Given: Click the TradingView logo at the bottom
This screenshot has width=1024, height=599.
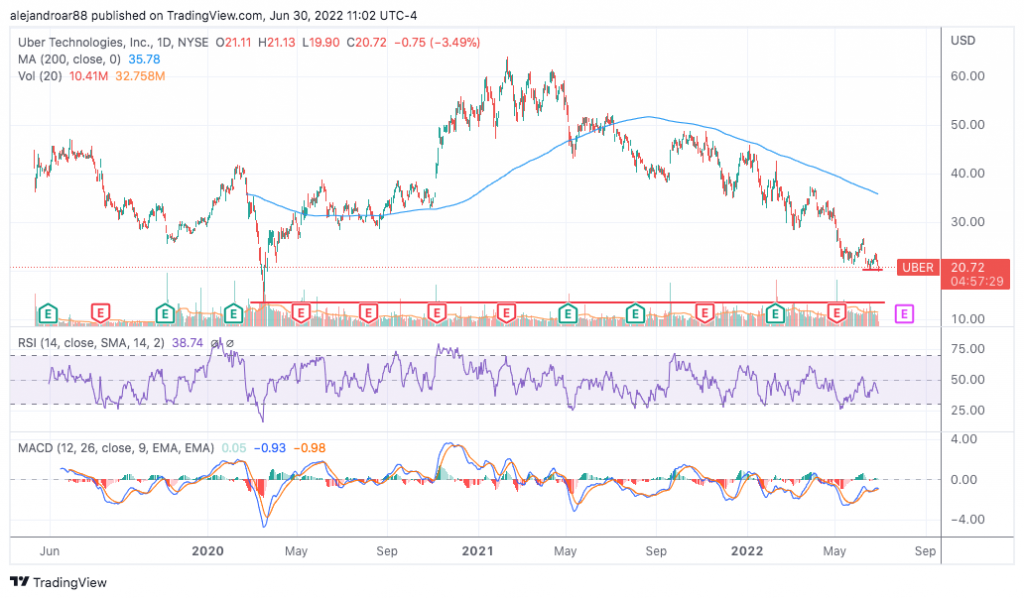Looking at the screenshot, I should 59,582.
